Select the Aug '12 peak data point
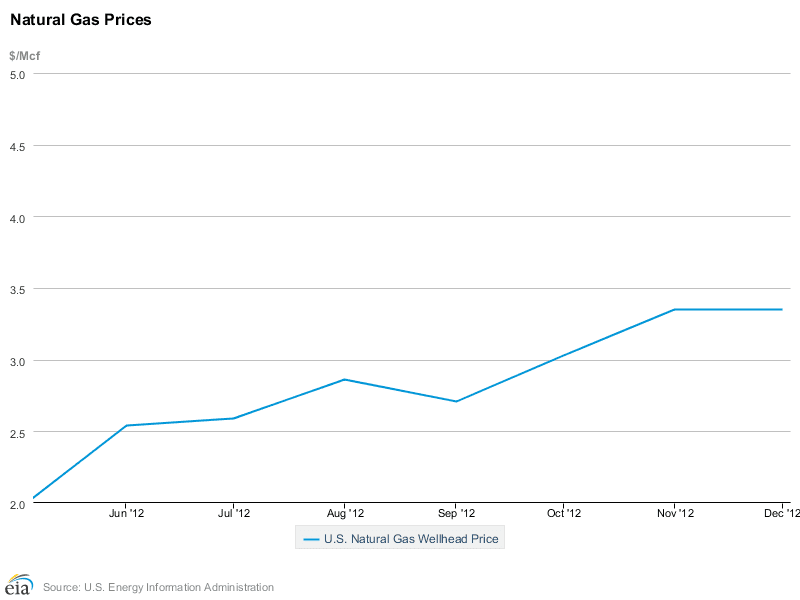 tap(344, 380)
